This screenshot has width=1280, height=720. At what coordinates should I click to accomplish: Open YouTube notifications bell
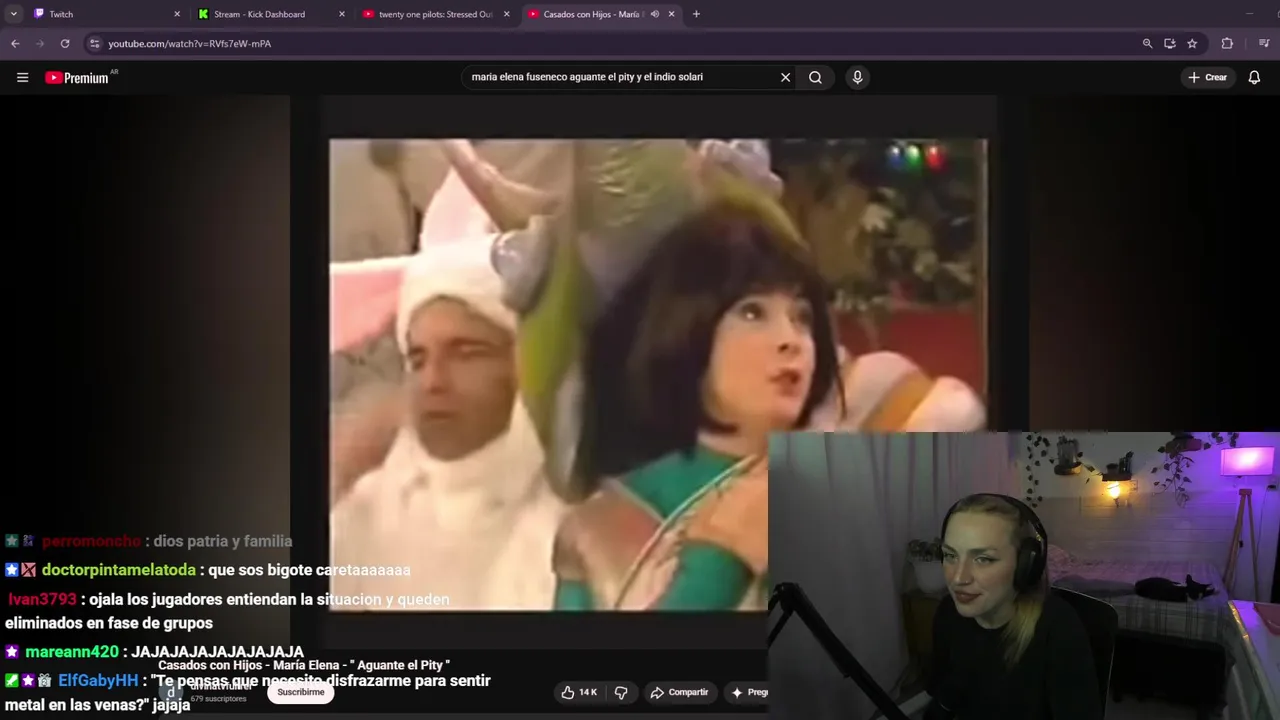pyautogui.click(x=1254, y=77)
